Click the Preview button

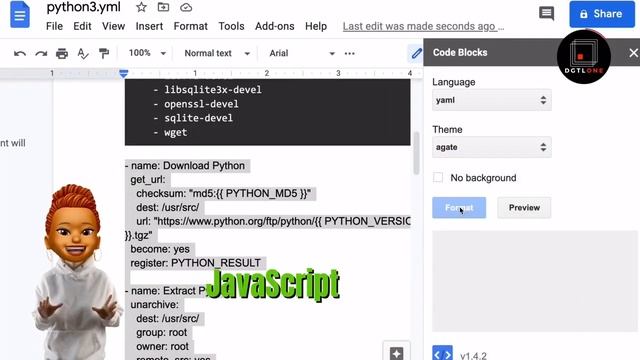click(524, 207)
